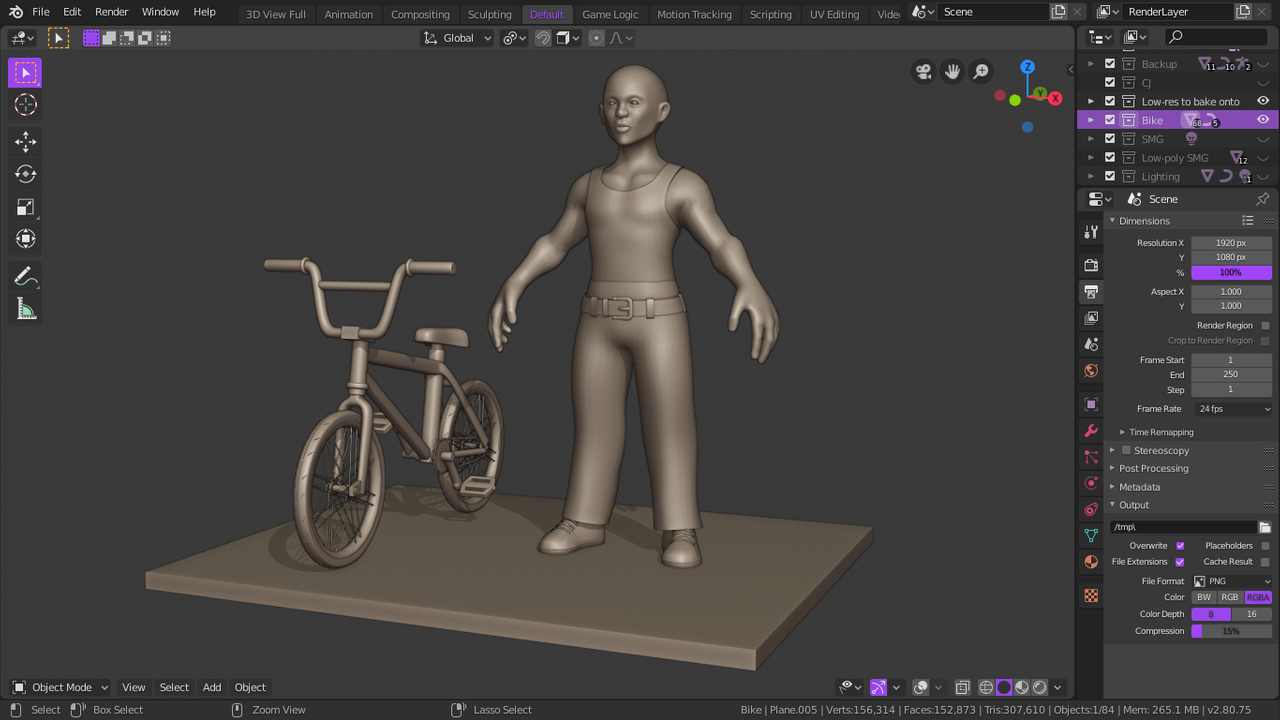Open the Object properties tab
Image resolution: width=1280 pixels, height=720 pixels.
click(1091, 404)
